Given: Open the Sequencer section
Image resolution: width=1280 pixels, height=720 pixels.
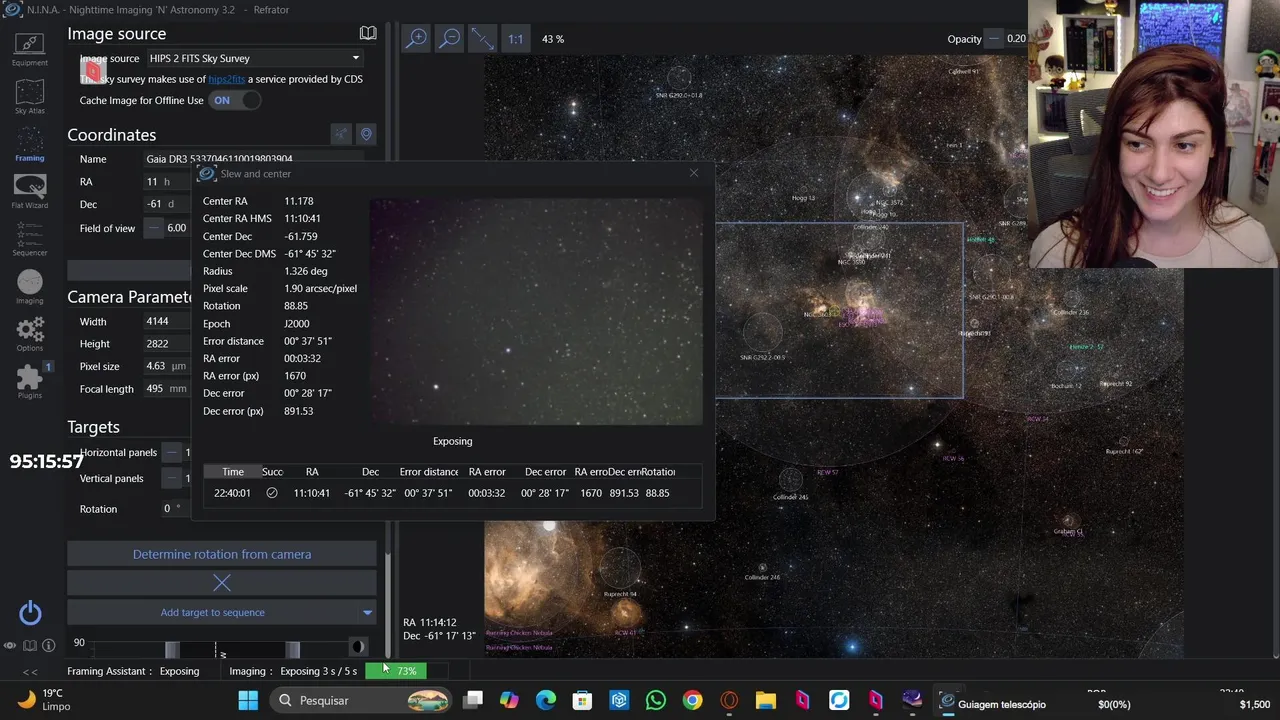Looking at the screenshot, I should pyautogui.click(x=29, y=240).
